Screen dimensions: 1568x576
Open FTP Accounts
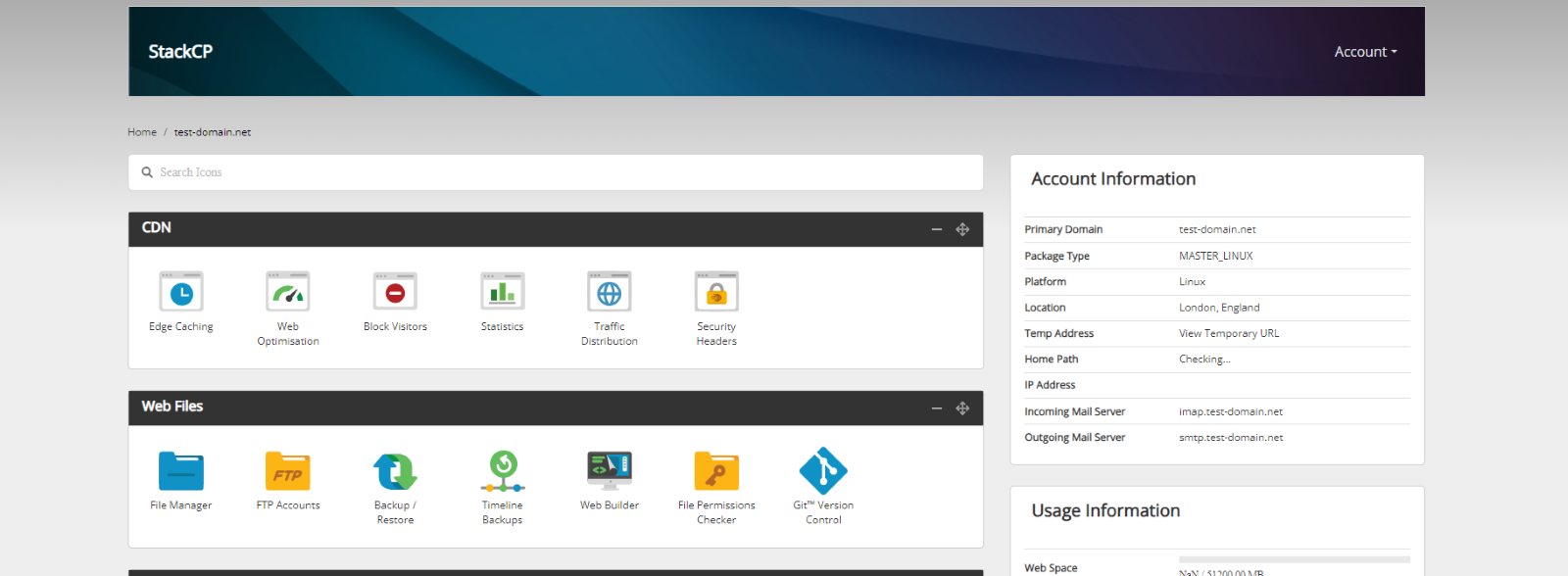pyautogui.click(x=288, y=471)
